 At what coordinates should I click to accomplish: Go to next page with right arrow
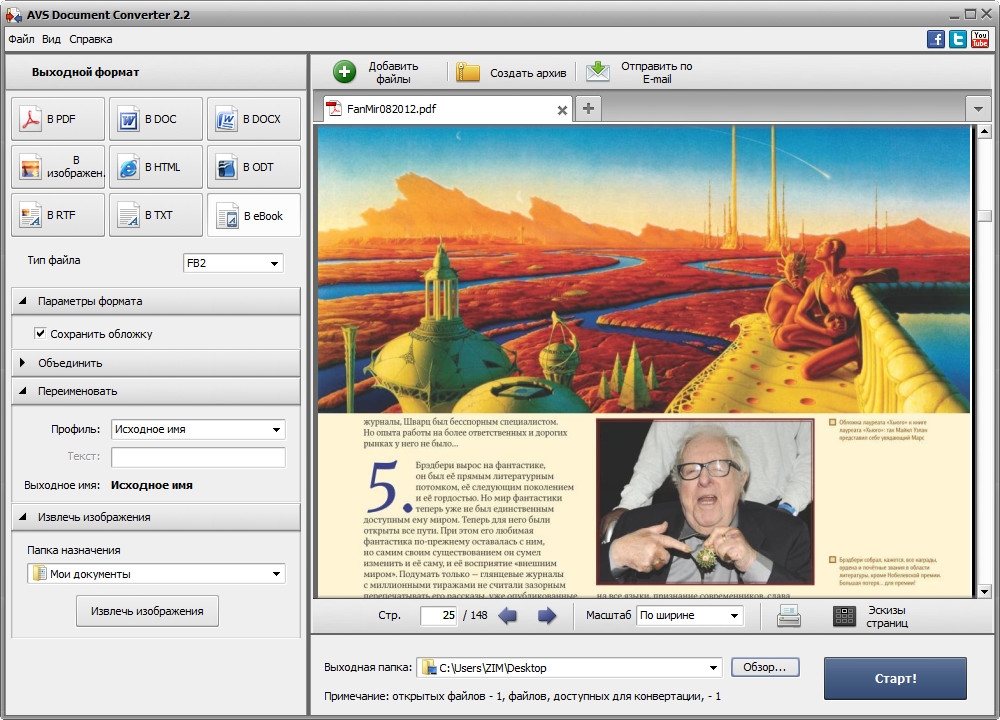[x=547, y=615]
